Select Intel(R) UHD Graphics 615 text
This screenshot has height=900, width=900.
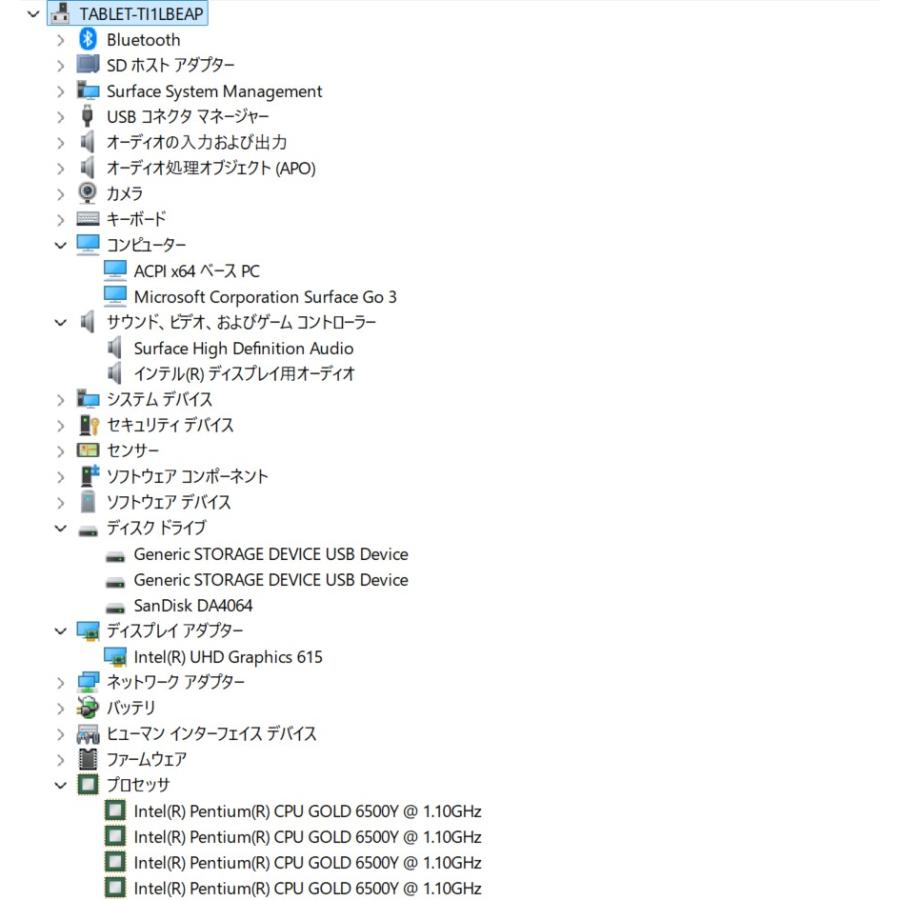pos(228,657)
